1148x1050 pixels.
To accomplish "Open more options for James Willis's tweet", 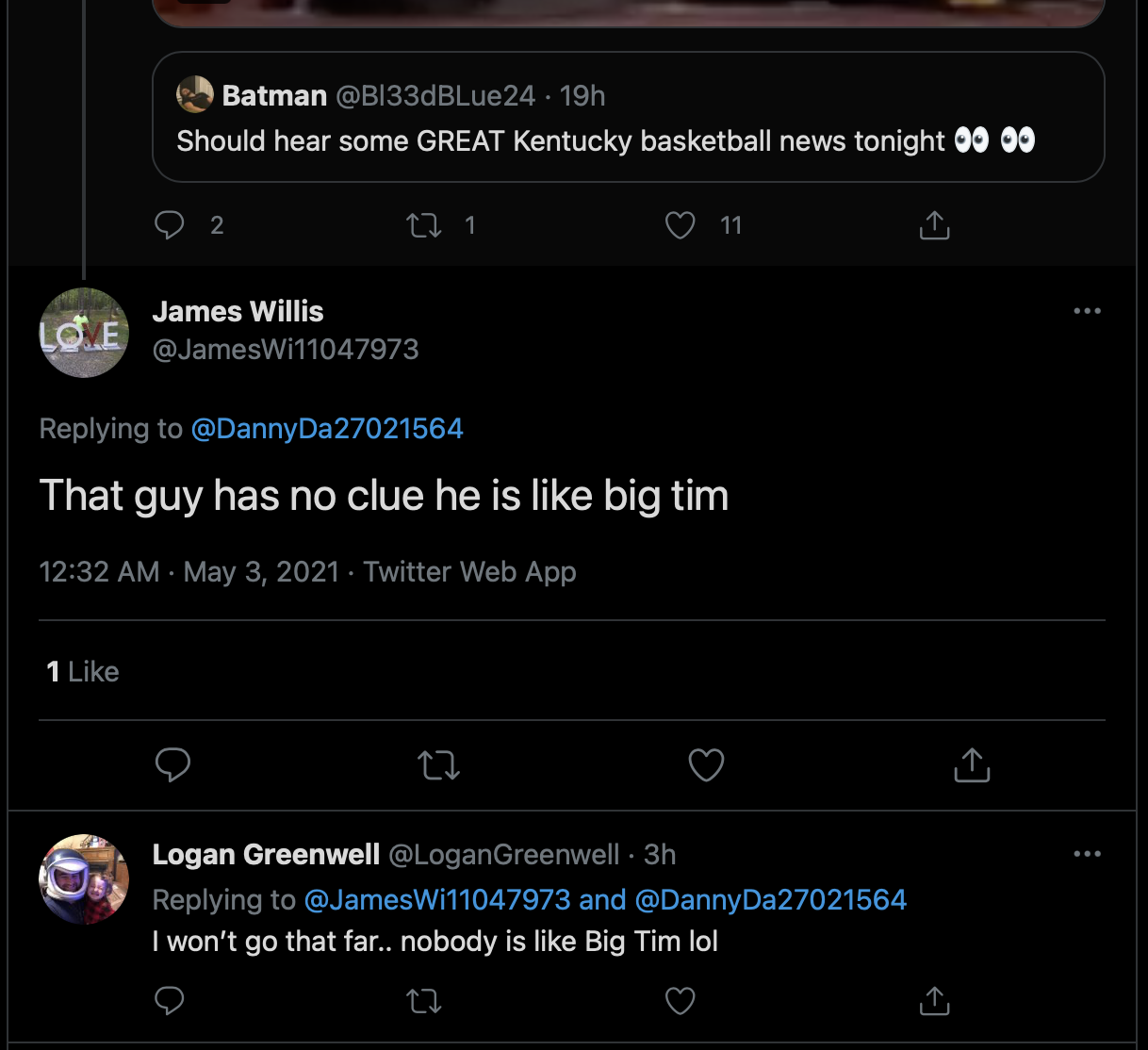I will (1087, 311).
